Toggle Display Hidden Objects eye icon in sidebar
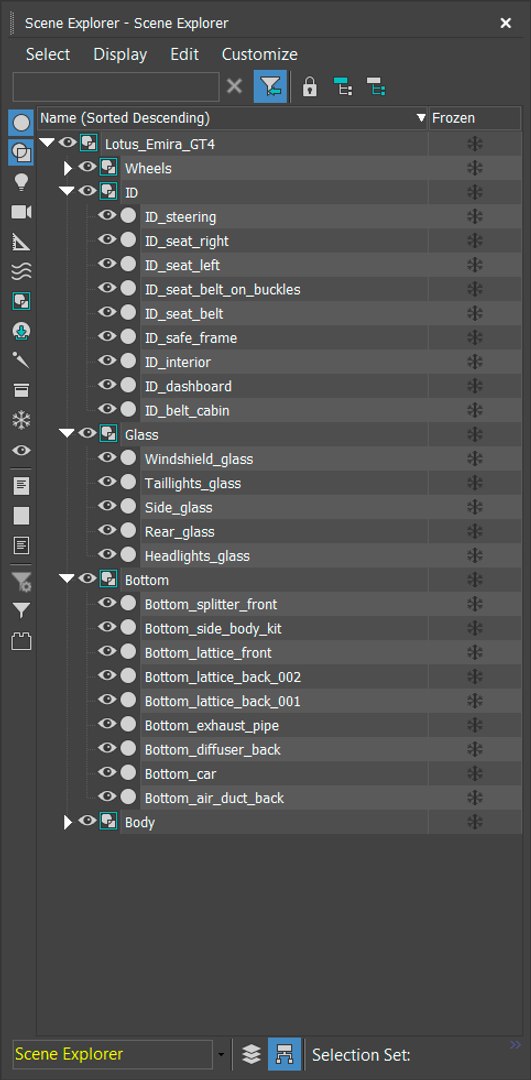The width and height of the screenshot is (531, 1080). tap(21, 450)
